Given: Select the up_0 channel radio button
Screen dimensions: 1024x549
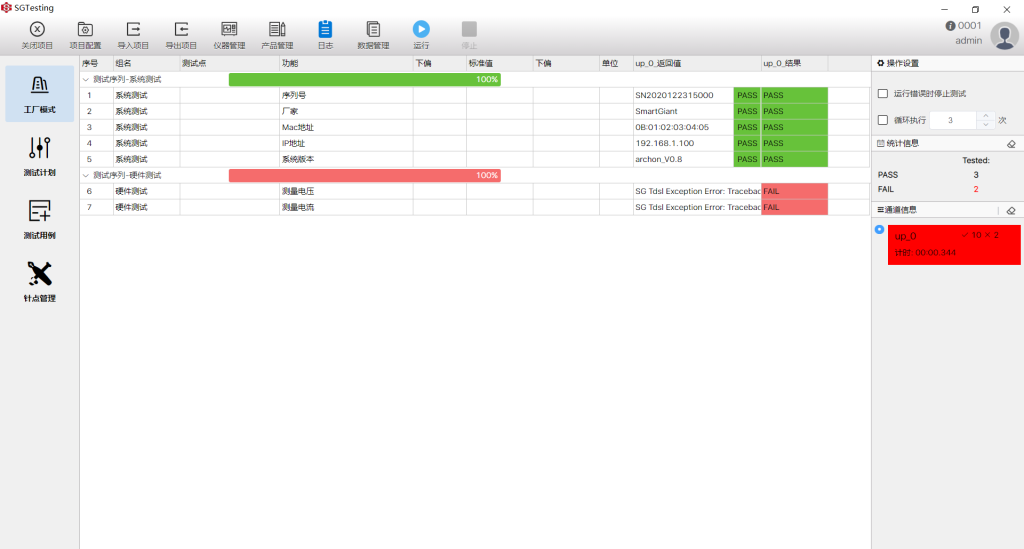Looking at the screenshot, I should click(x=880, y=229).
